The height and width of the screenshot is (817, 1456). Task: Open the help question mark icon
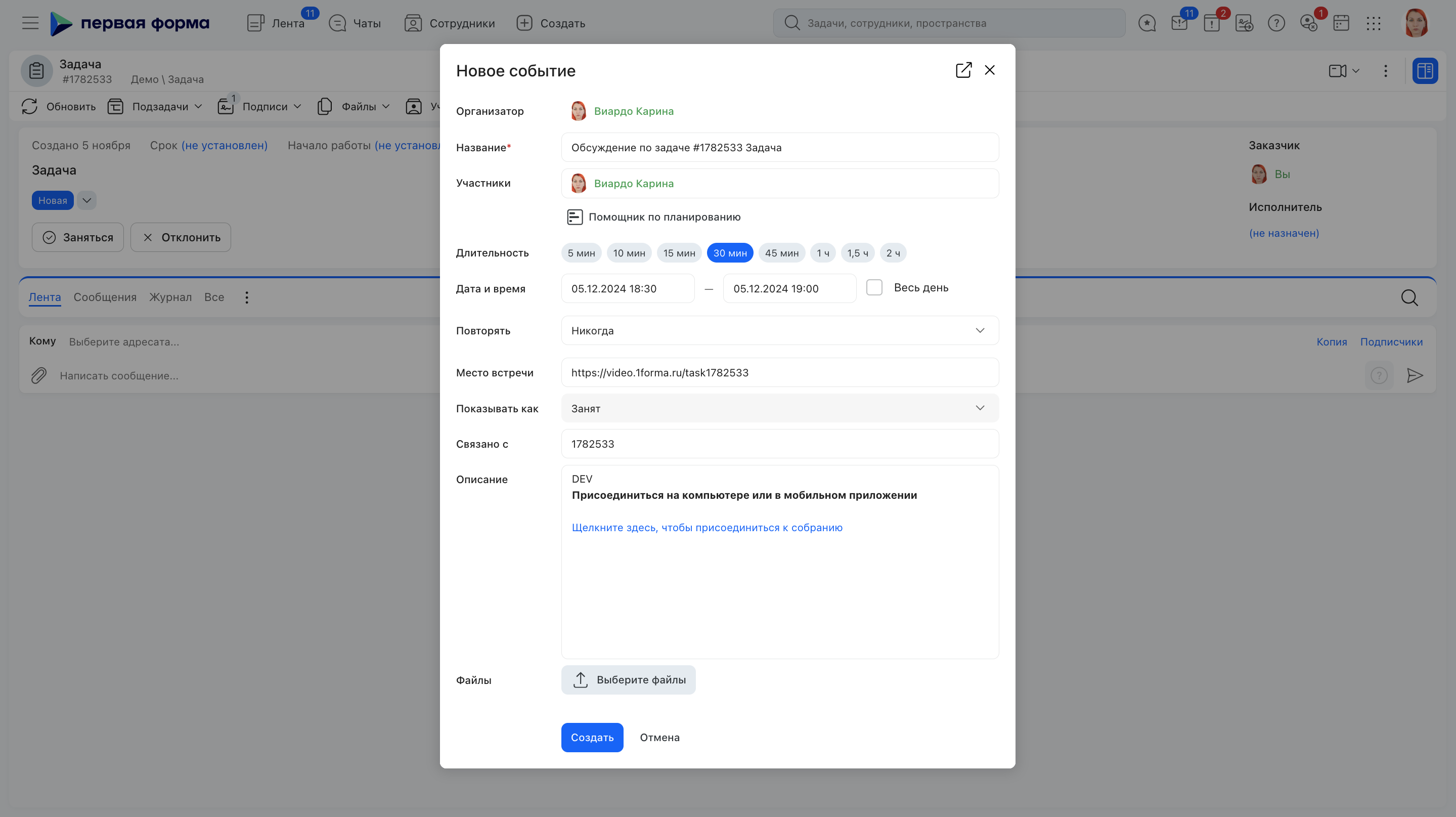coord(1276,23)
